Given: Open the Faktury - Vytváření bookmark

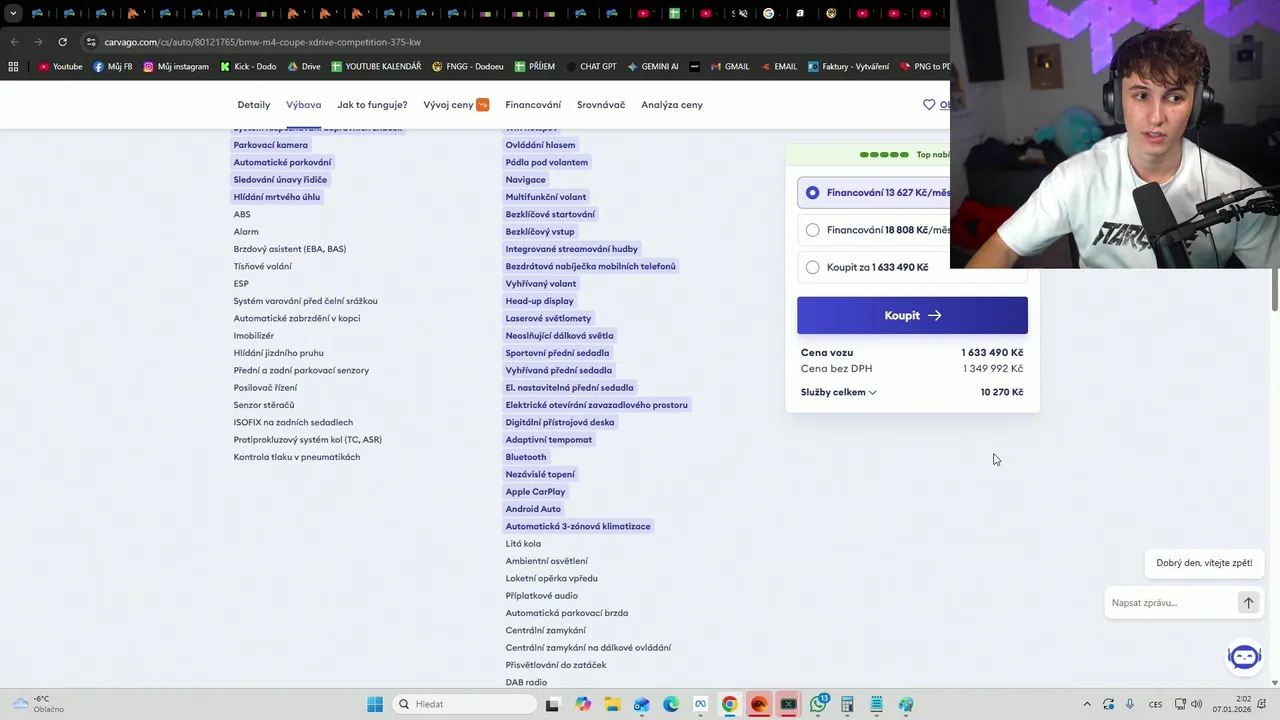Looking at the screenshot, I should coord(847,67).
